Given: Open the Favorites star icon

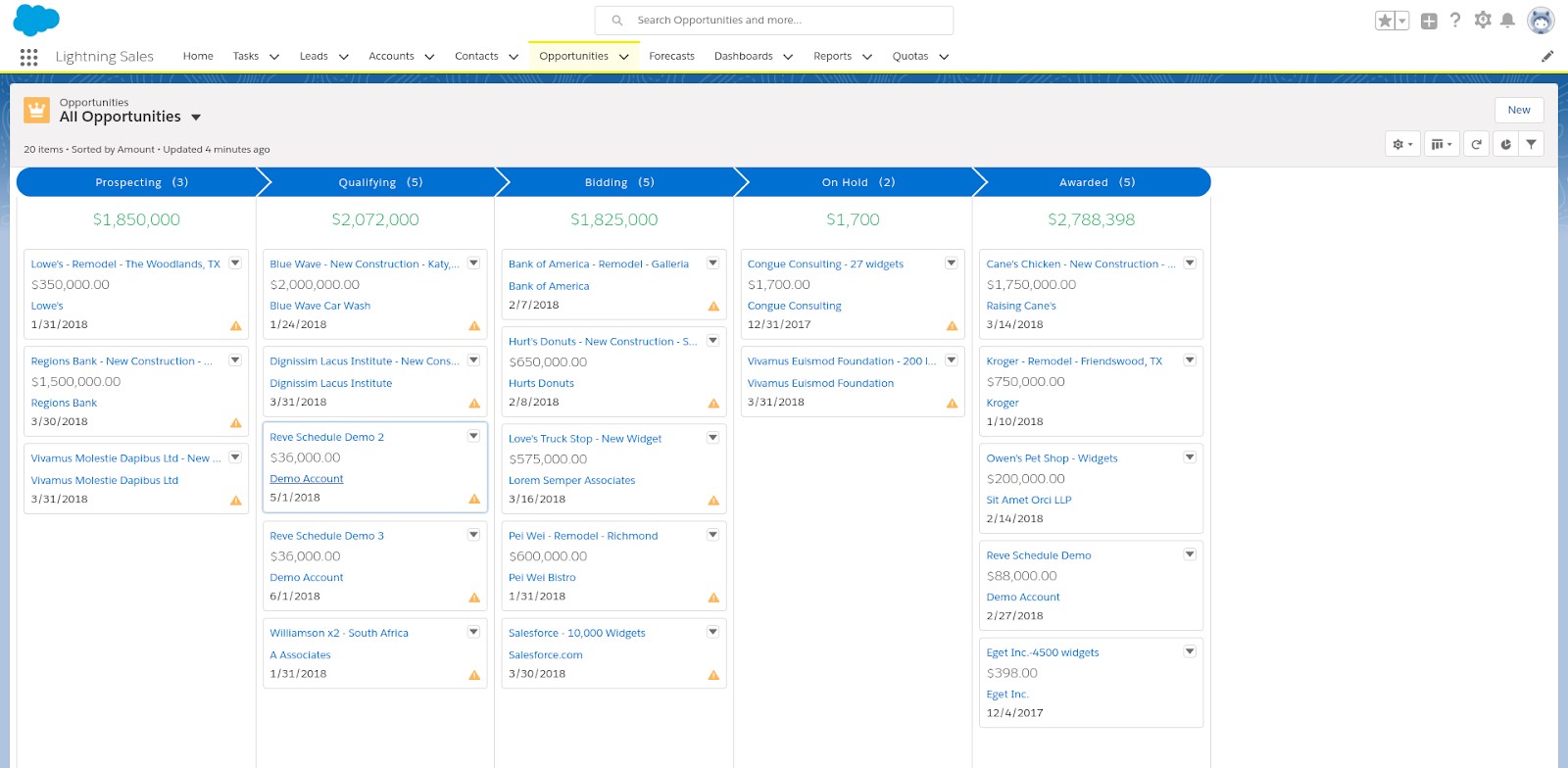Looking at the screenshot, I should (1385, 21).
